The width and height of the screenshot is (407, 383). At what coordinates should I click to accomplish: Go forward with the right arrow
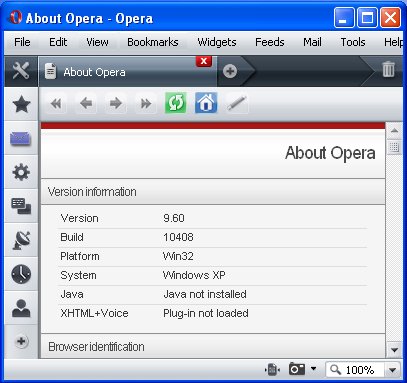pyautogui.click(x=116, y=104)
